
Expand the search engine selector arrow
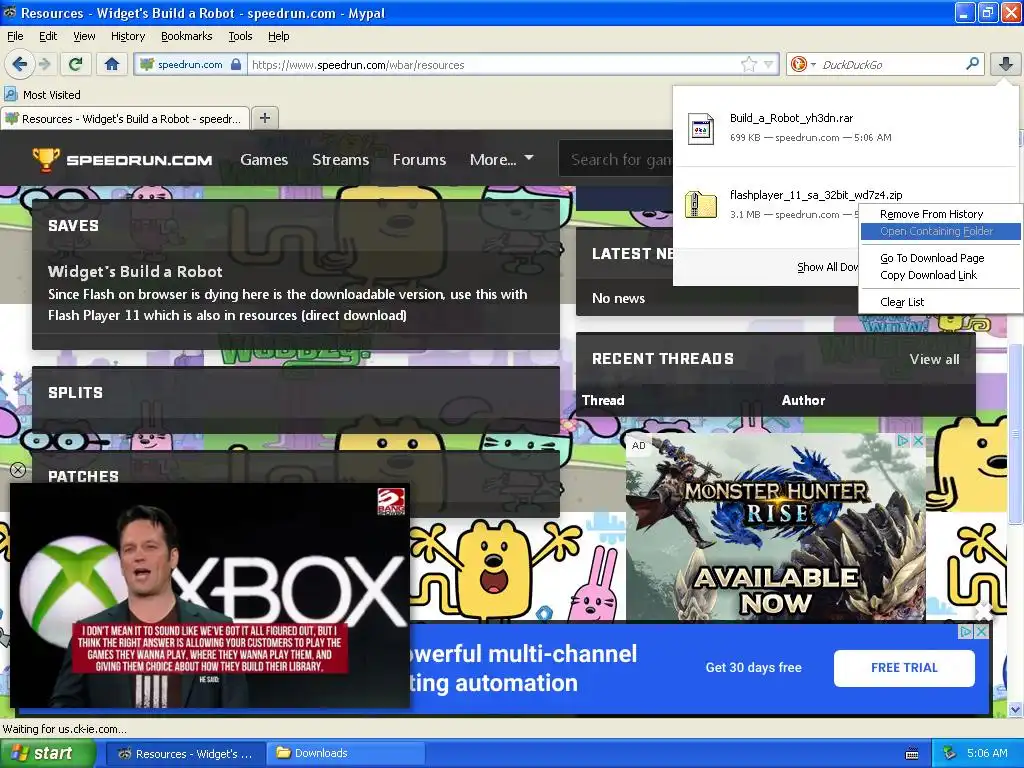(813, 64)
